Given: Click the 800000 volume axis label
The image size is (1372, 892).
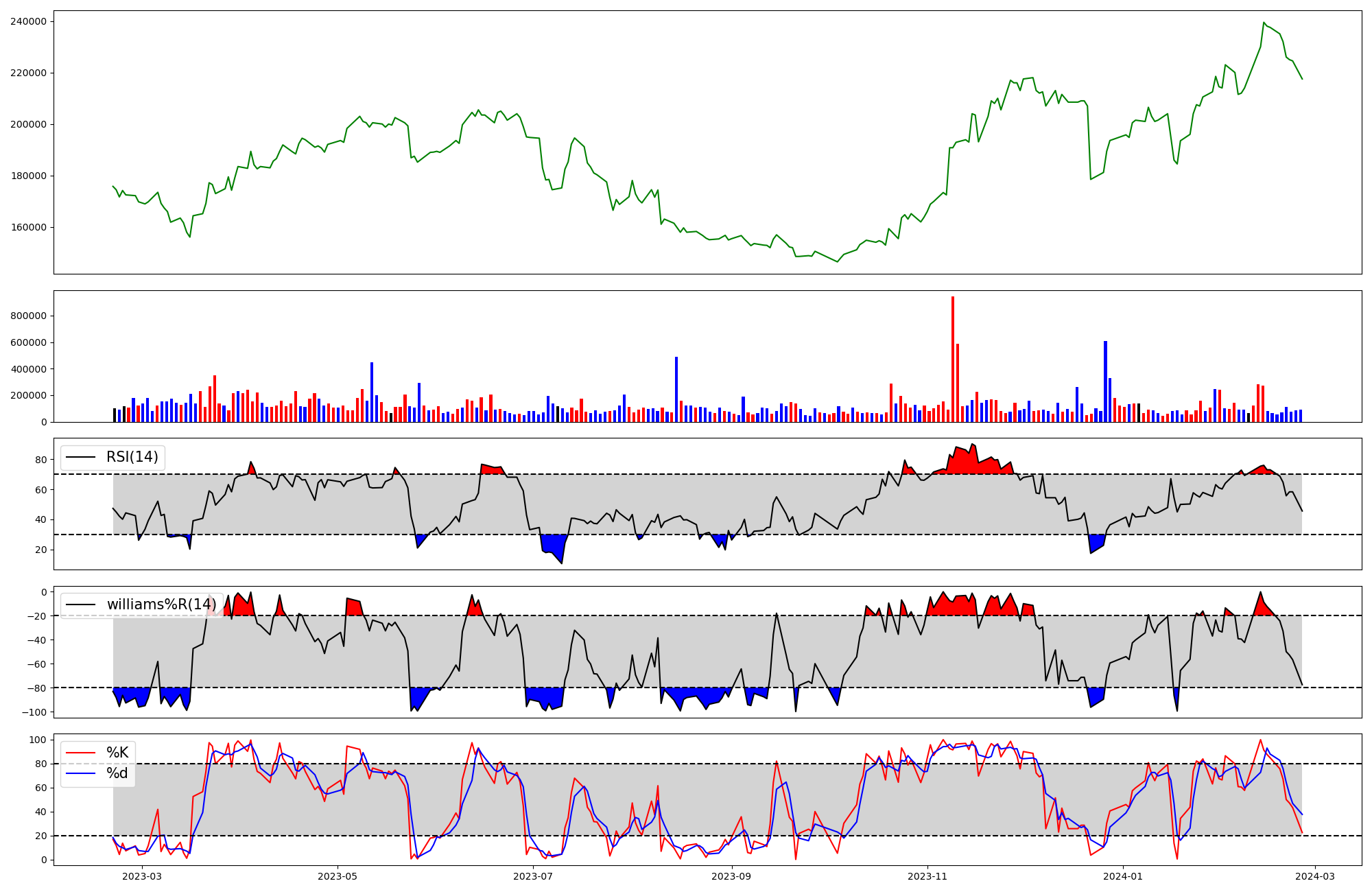Looking at the screenshot, I should coord(28,316).
